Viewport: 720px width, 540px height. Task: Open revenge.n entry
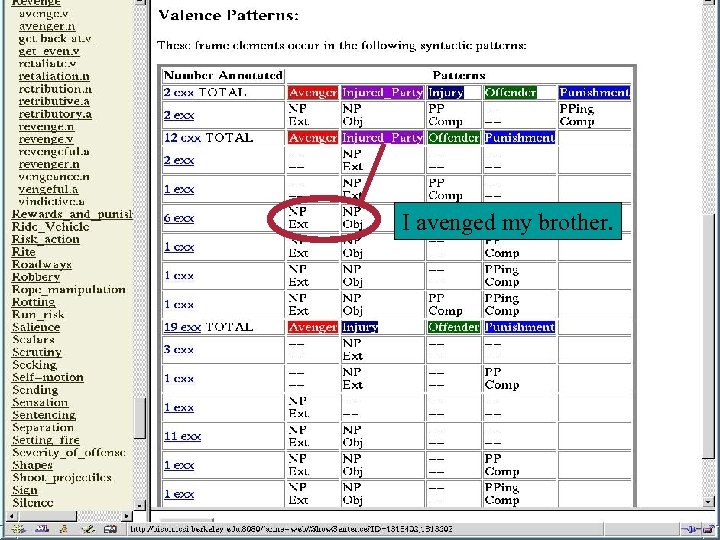[x=46, y=127]
